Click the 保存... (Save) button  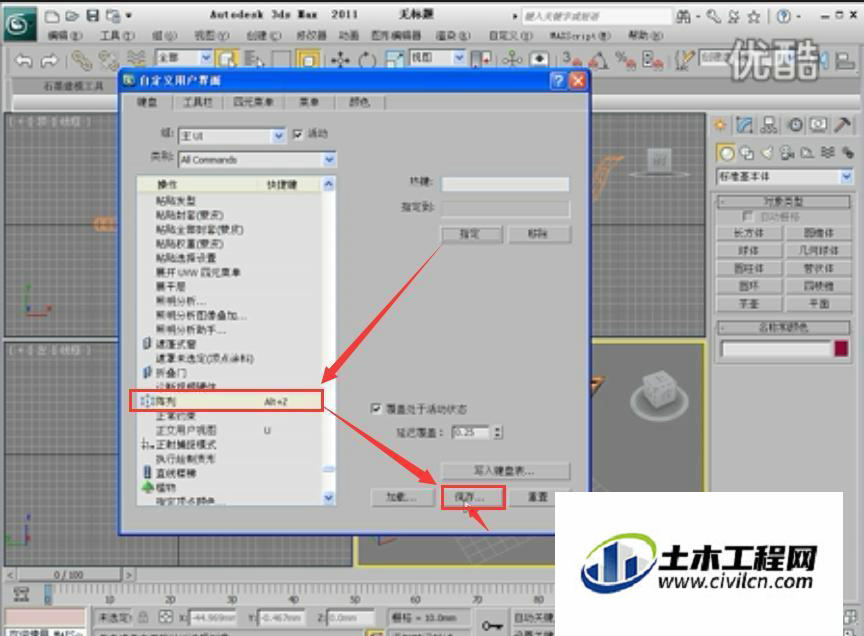(x=473, y=497)
